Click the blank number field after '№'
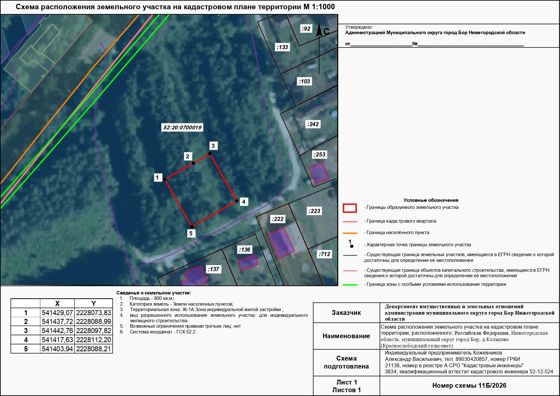560x396 pixels. tap(471, 44)
